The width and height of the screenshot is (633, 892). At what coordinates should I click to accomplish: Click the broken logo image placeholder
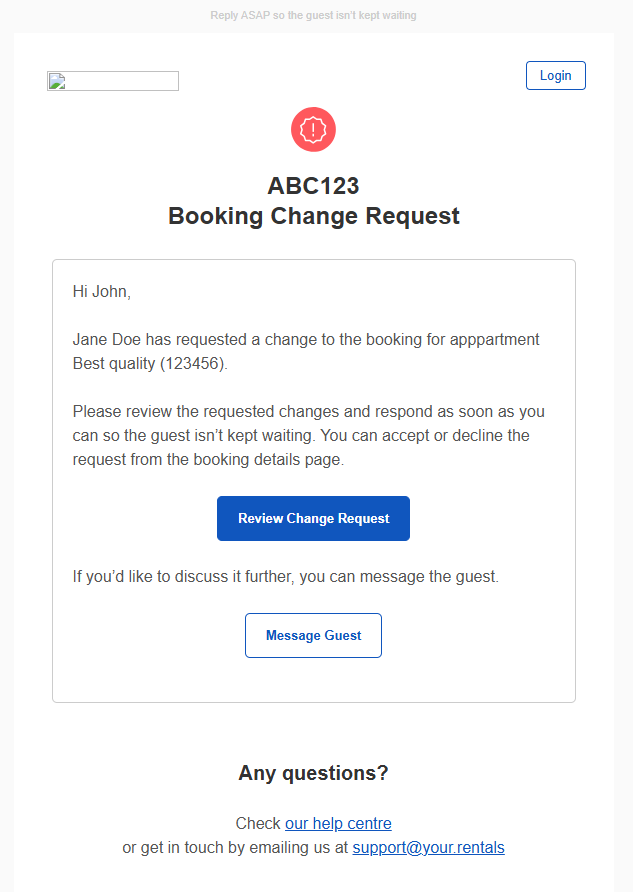[x=113, y=81]
